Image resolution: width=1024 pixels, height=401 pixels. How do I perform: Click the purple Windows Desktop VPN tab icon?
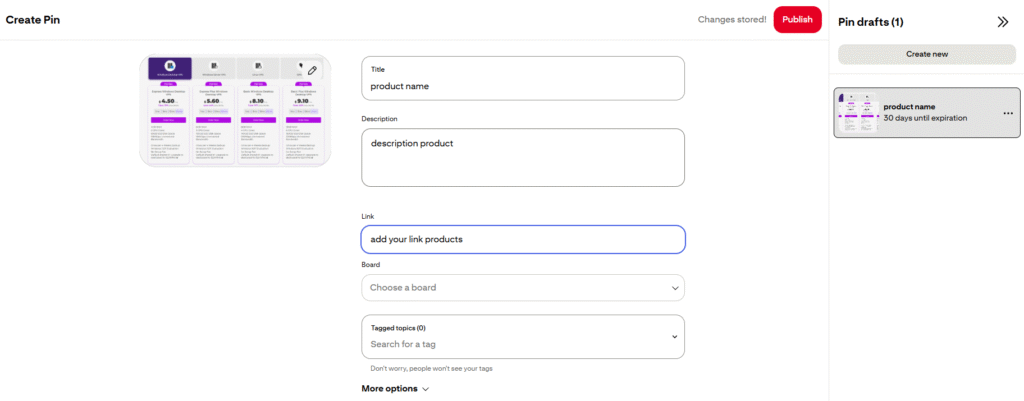click(x=170, y=66)
